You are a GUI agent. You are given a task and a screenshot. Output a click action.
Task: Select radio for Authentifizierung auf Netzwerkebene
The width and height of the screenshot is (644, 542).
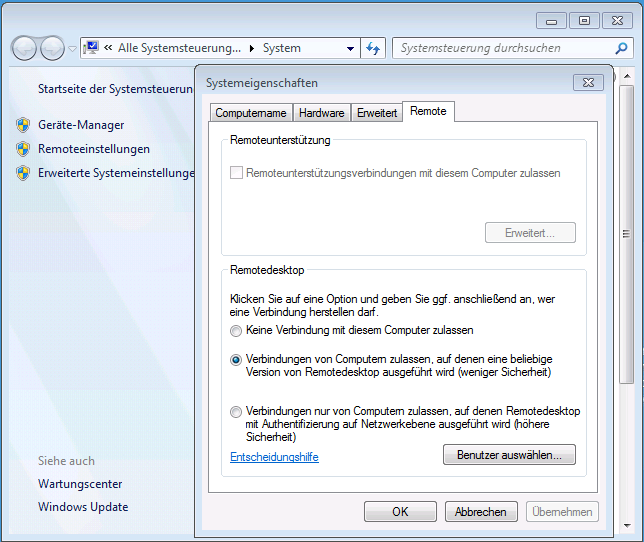pos(236,411)
